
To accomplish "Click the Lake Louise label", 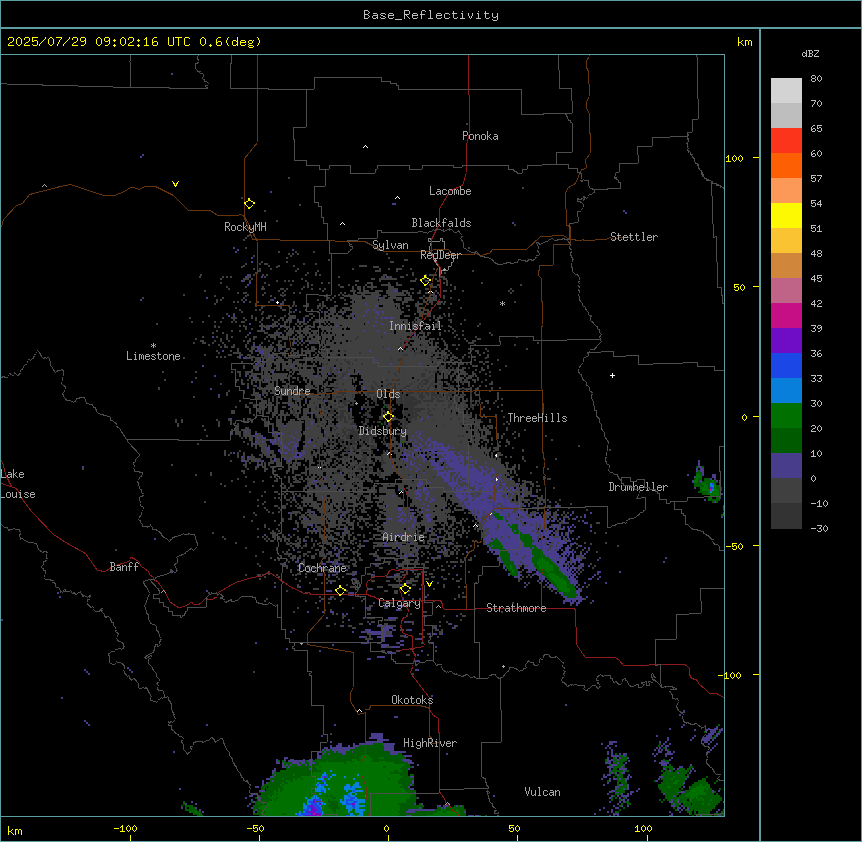I will (x=18, y=484).
